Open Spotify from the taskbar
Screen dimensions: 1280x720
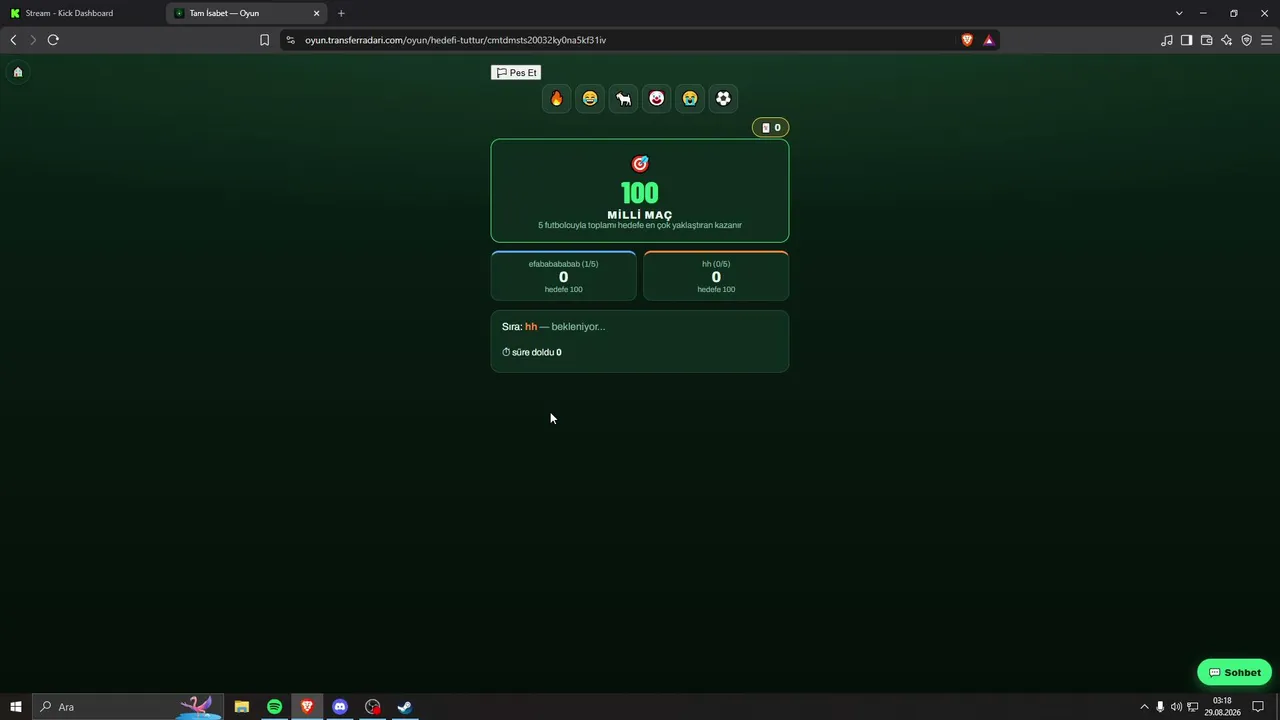click(274, 707)
